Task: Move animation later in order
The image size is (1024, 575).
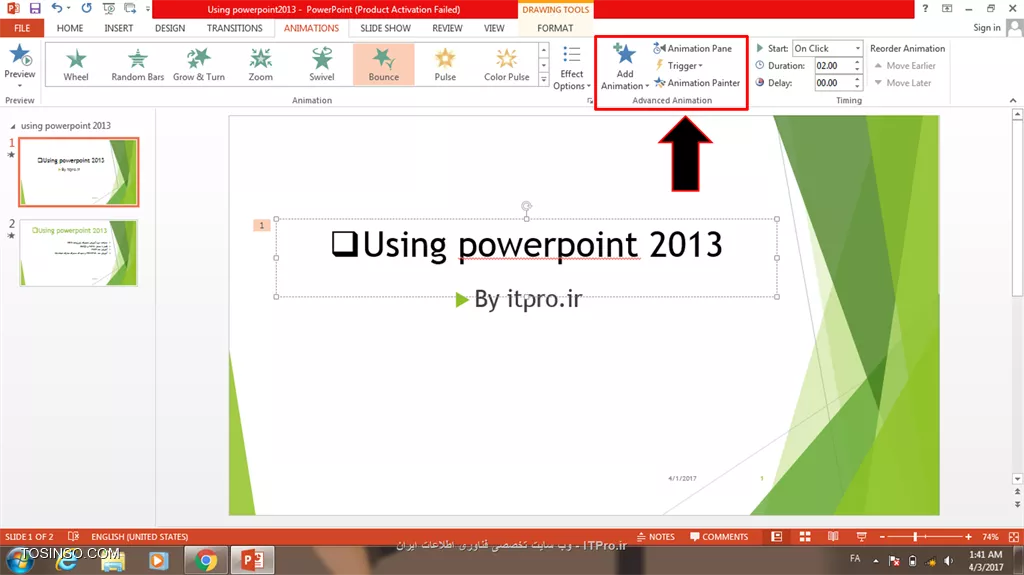Action: click(903, 83)
